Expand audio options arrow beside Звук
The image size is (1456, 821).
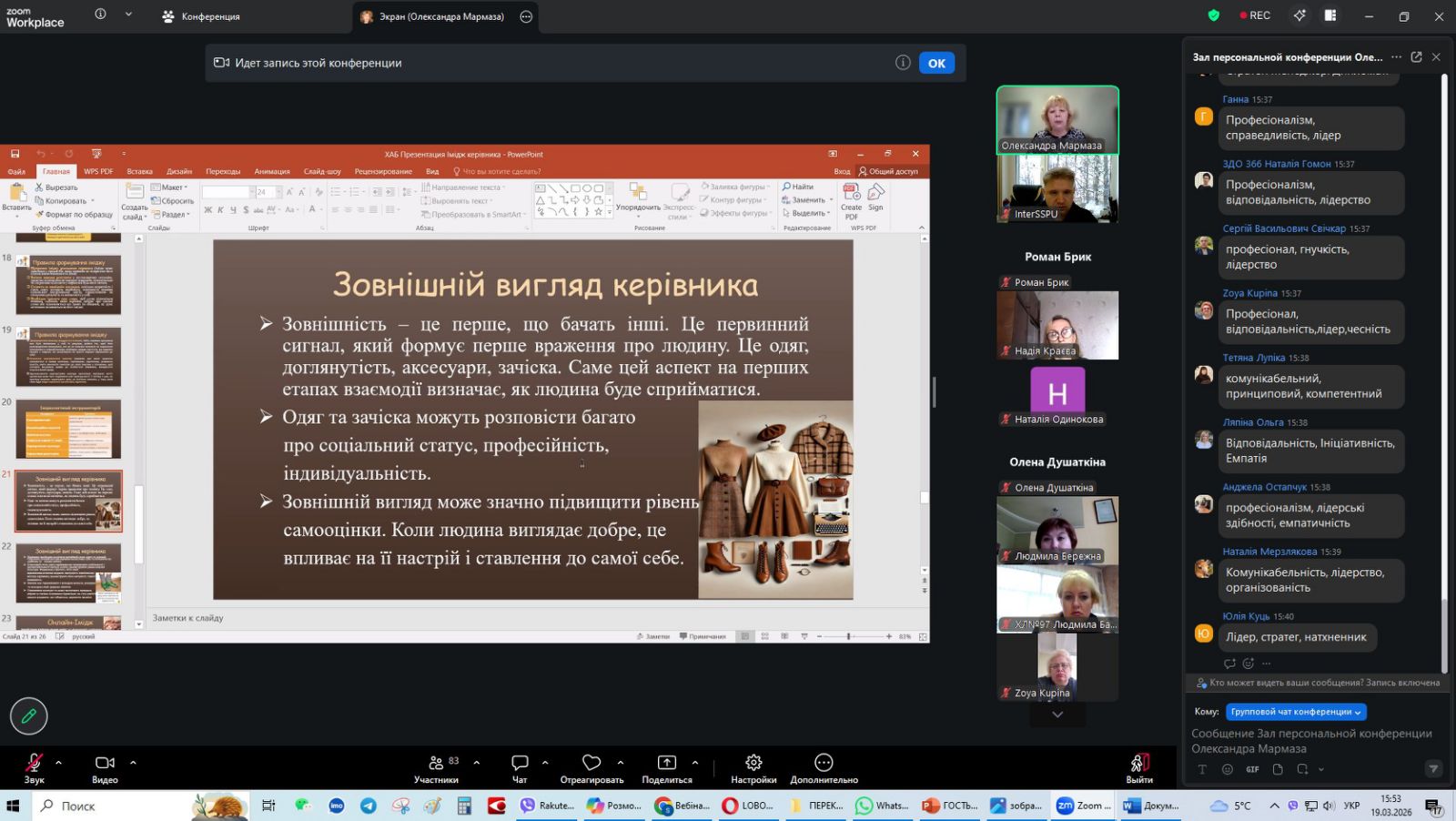pos(59,763)
